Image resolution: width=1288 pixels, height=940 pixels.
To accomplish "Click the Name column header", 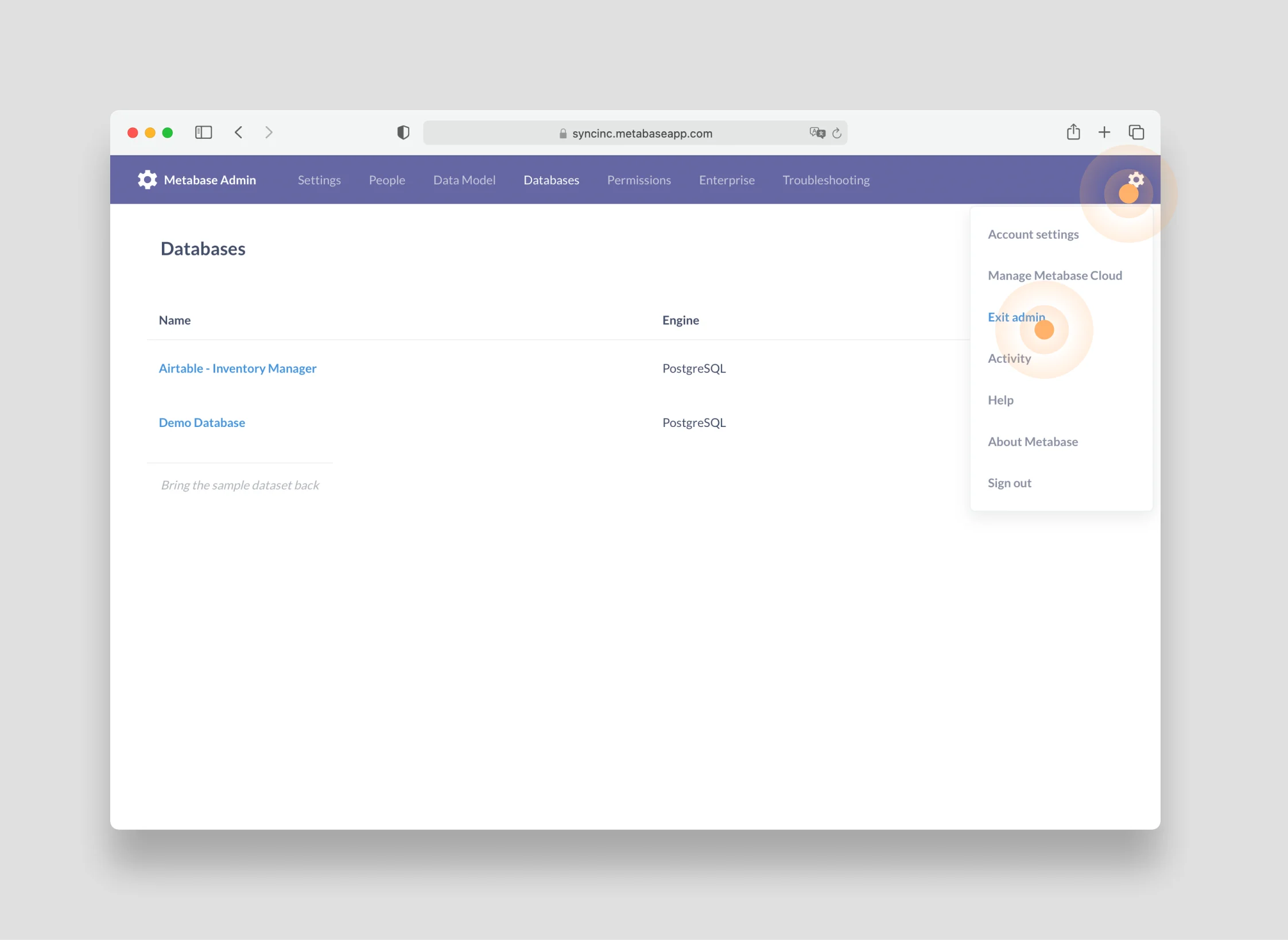I will tap(174, 320).
